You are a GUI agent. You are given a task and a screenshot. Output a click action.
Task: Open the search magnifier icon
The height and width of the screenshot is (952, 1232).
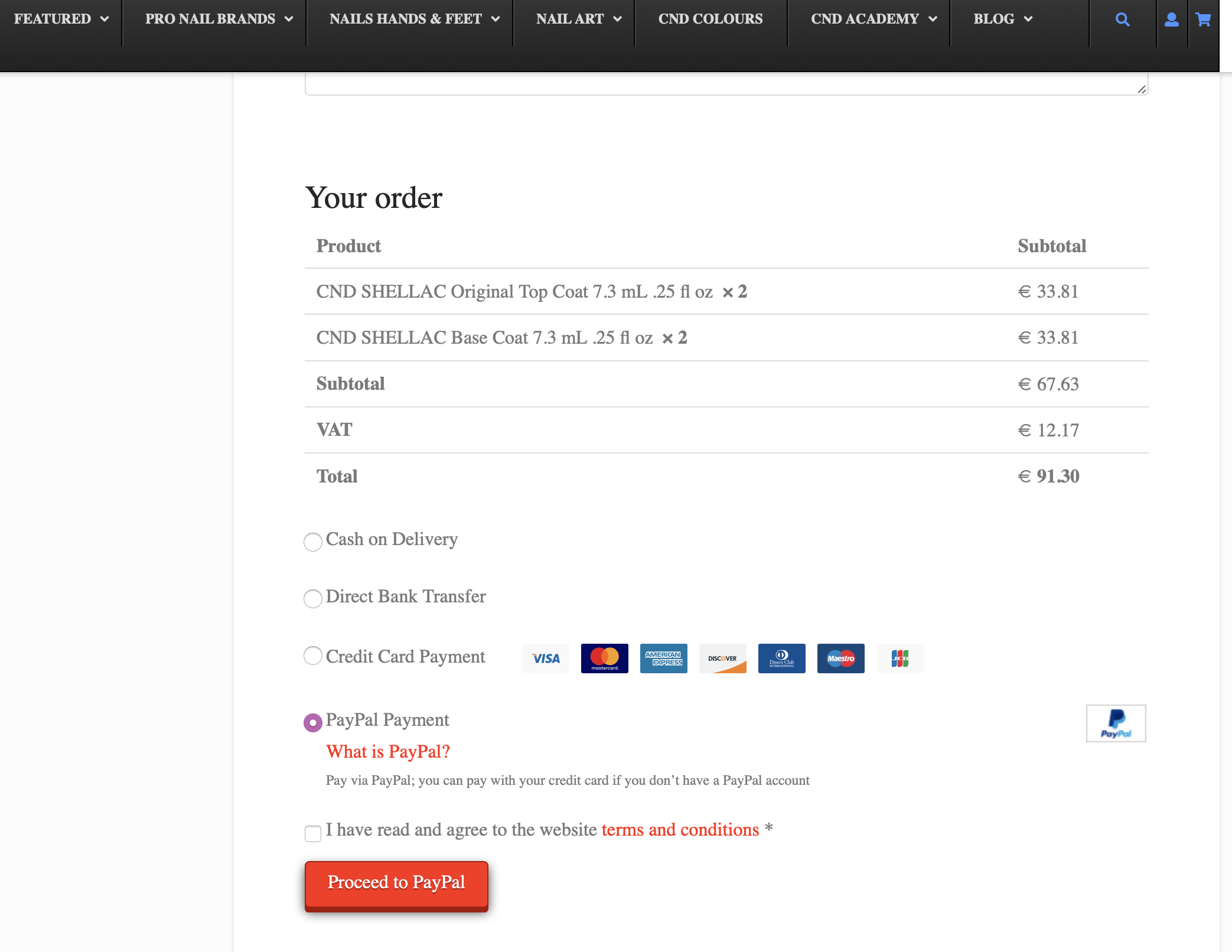[x=1122, y=19]
